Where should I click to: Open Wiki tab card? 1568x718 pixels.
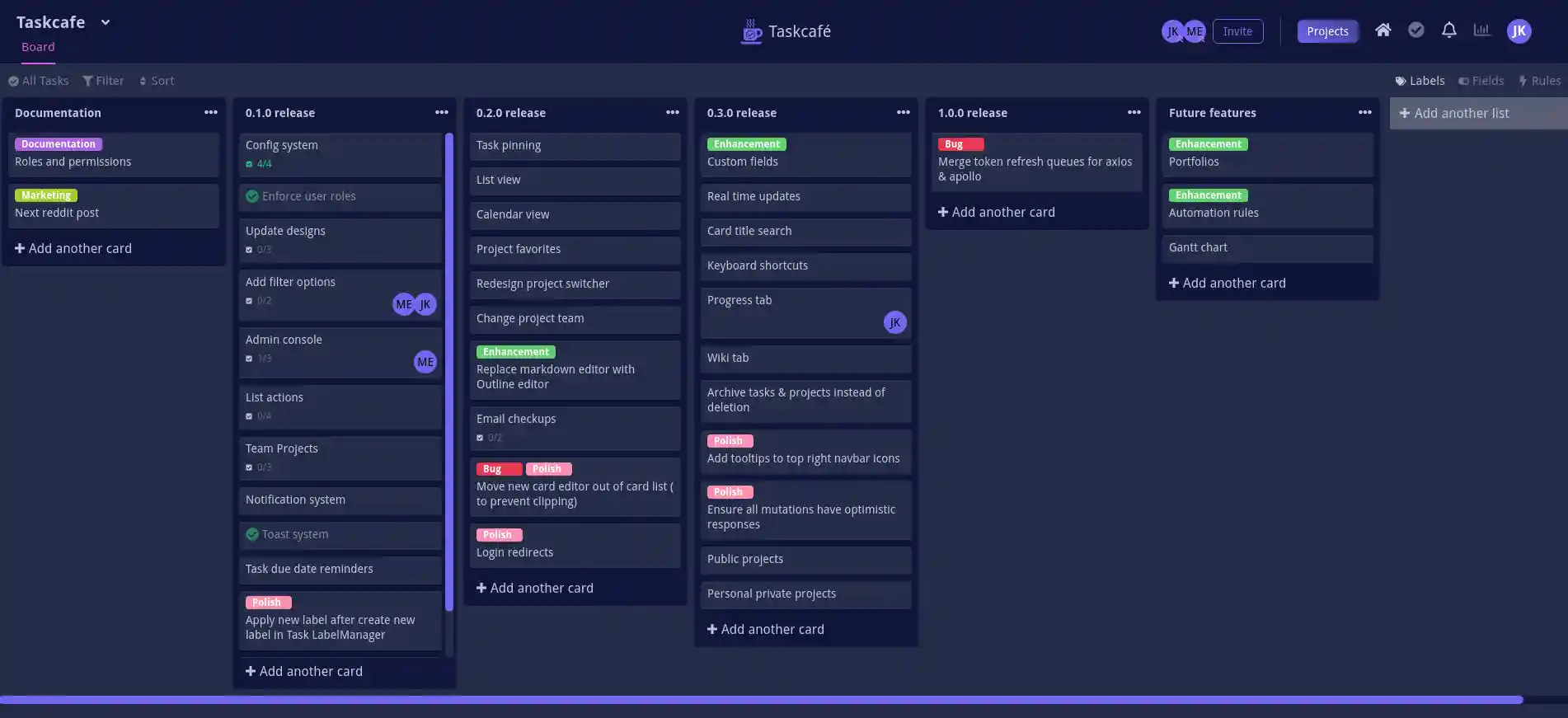point(806,359)
